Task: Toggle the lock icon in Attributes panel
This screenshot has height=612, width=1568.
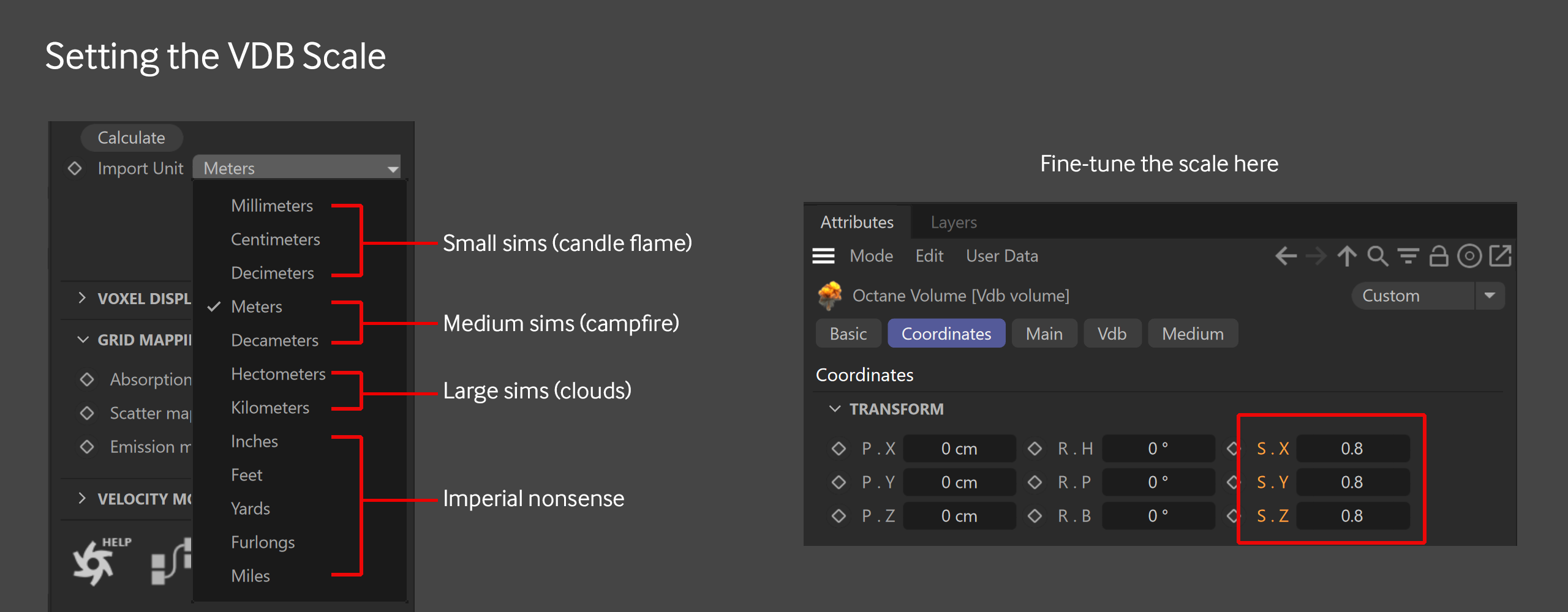Action: point(1439,256)
